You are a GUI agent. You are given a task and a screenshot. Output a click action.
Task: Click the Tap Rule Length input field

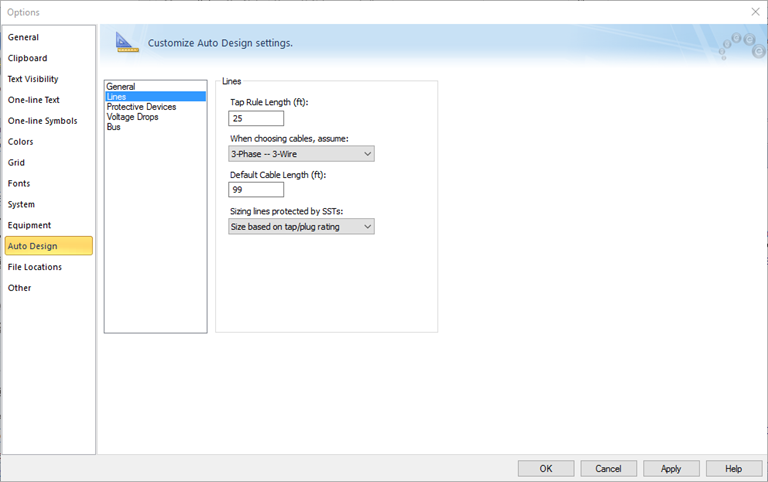coord(256,118)
